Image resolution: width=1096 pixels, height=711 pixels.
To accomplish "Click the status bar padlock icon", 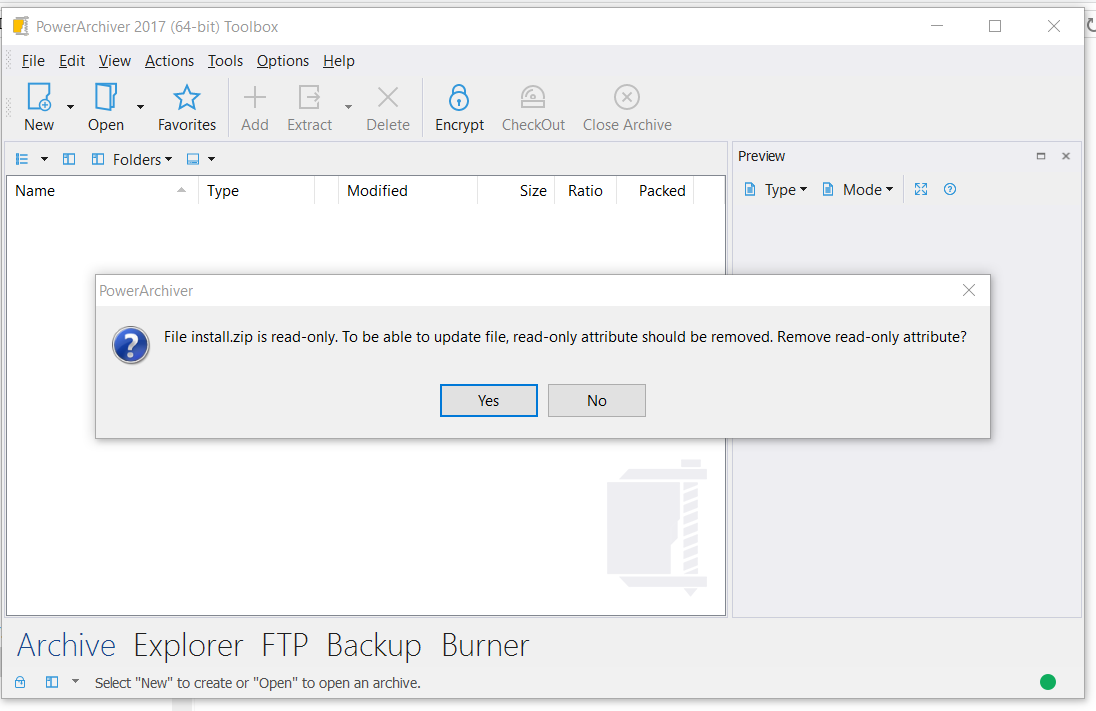I will tap(20, 682).
